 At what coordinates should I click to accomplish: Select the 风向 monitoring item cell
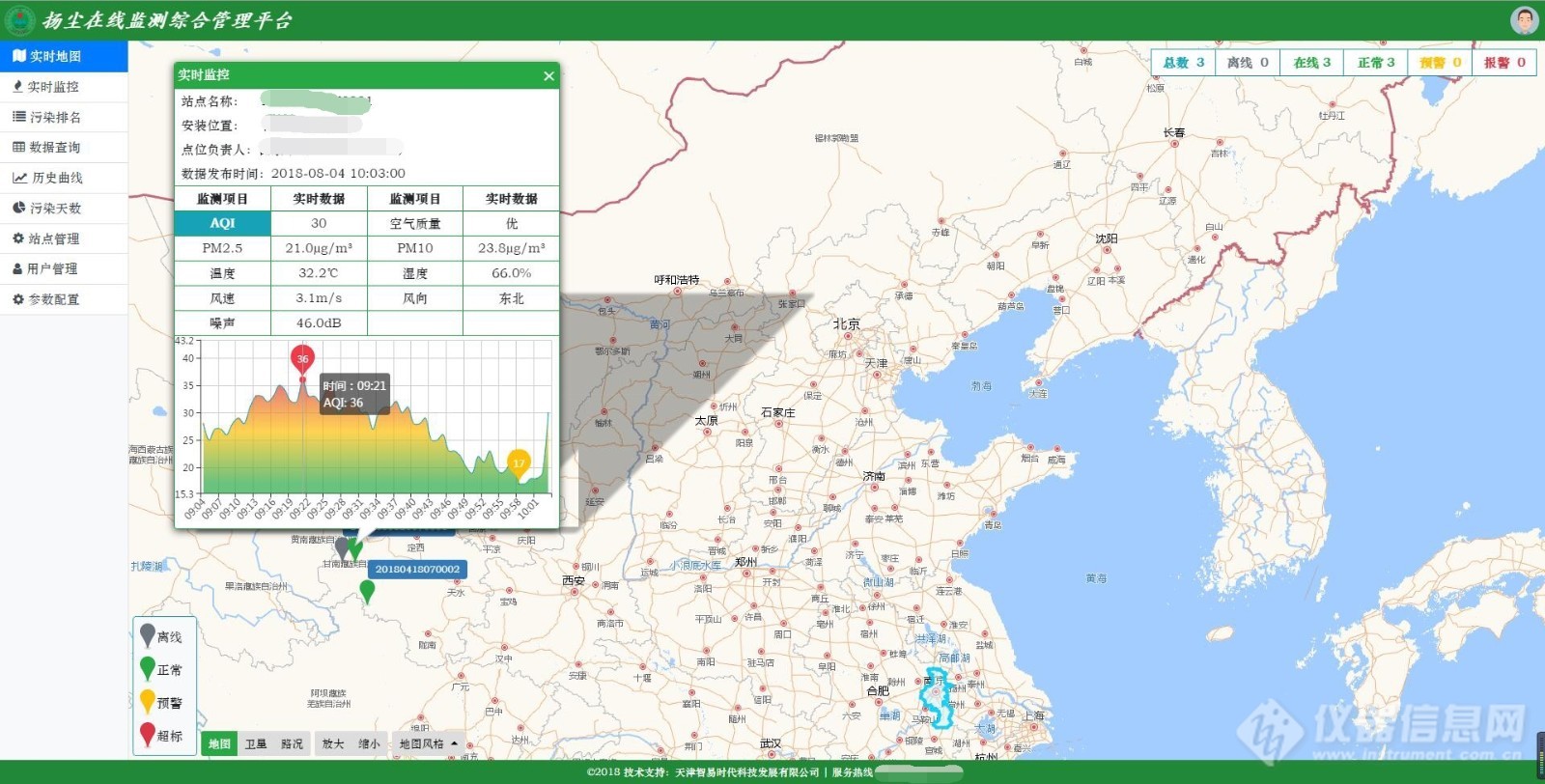(415, 298)
